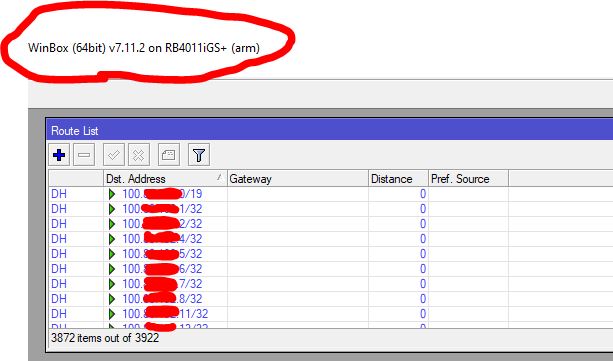This screenshot has width=613, height=361.
Task: Sort by Pref. Source column header
Action: click(469, 179)
